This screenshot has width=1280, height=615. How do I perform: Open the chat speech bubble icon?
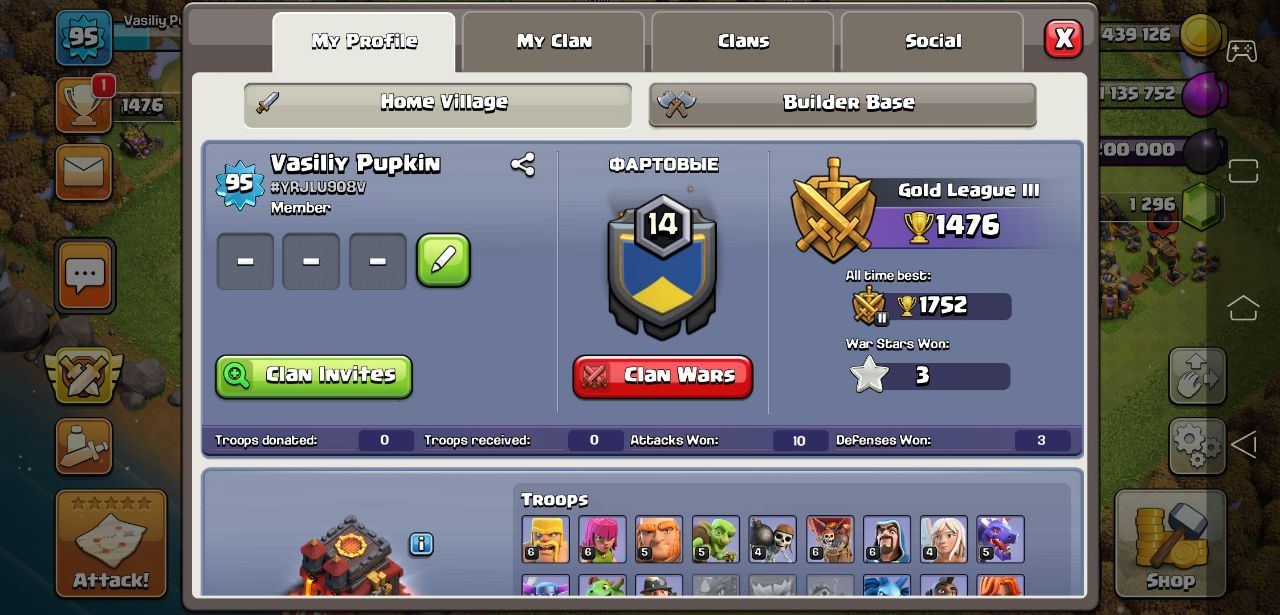click(x=85, y=275)
